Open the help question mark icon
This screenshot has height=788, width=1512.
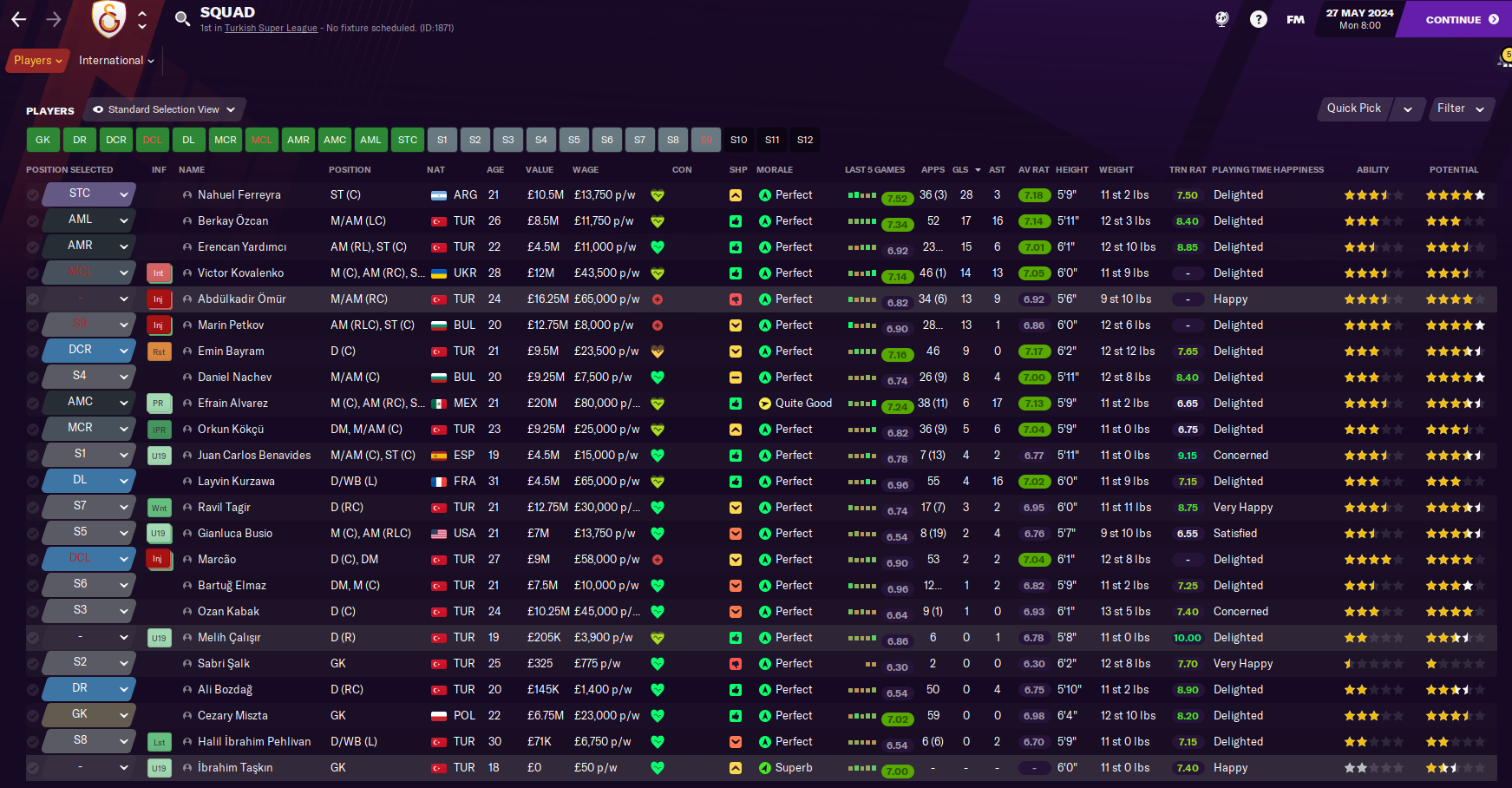(1258, 19)
